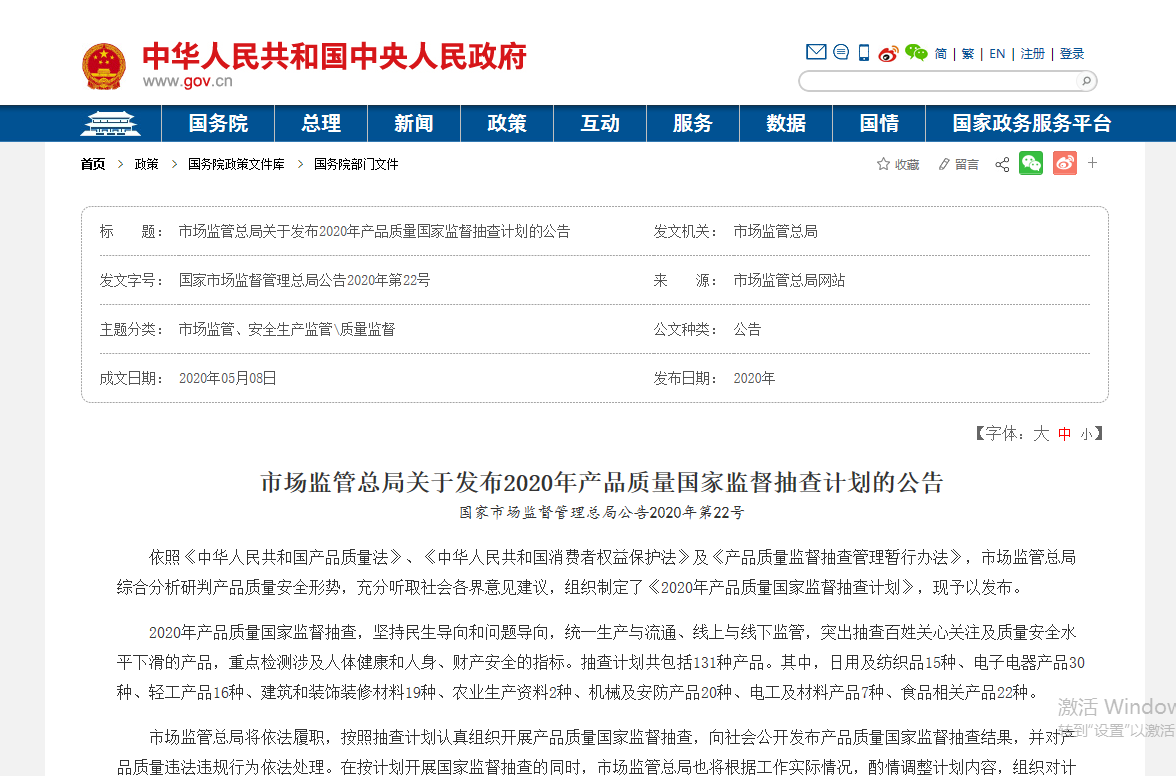
Task: Share article via red Weibo button
Action: click(1064, 163)
